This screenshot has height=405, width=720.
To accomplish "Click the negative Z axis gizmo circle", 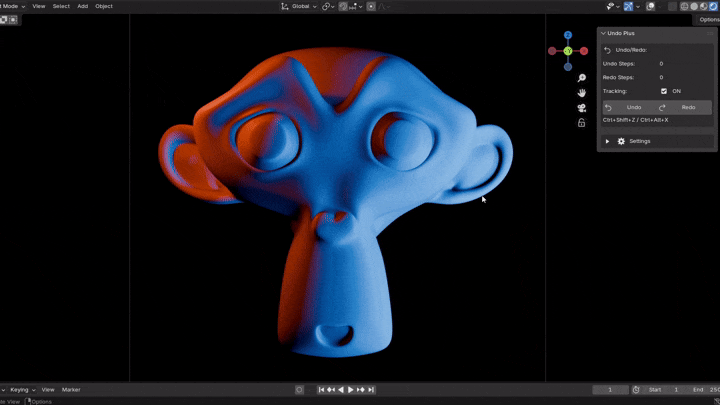I will [x=568, y=67].
